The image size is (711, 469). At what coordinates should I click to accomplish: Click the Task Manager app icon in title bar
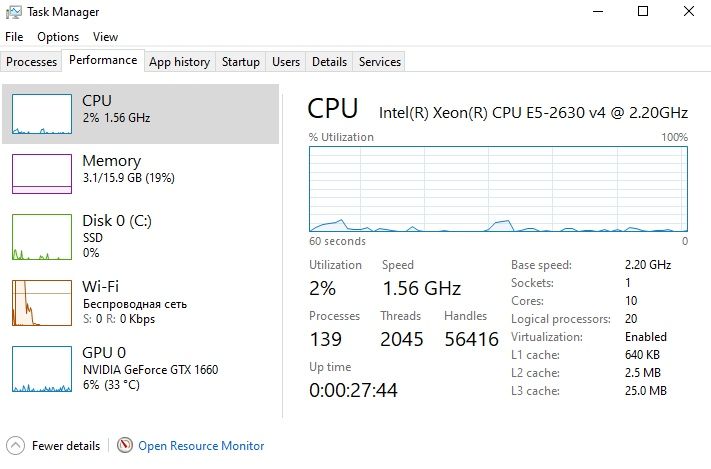click(x=13, y=12)
